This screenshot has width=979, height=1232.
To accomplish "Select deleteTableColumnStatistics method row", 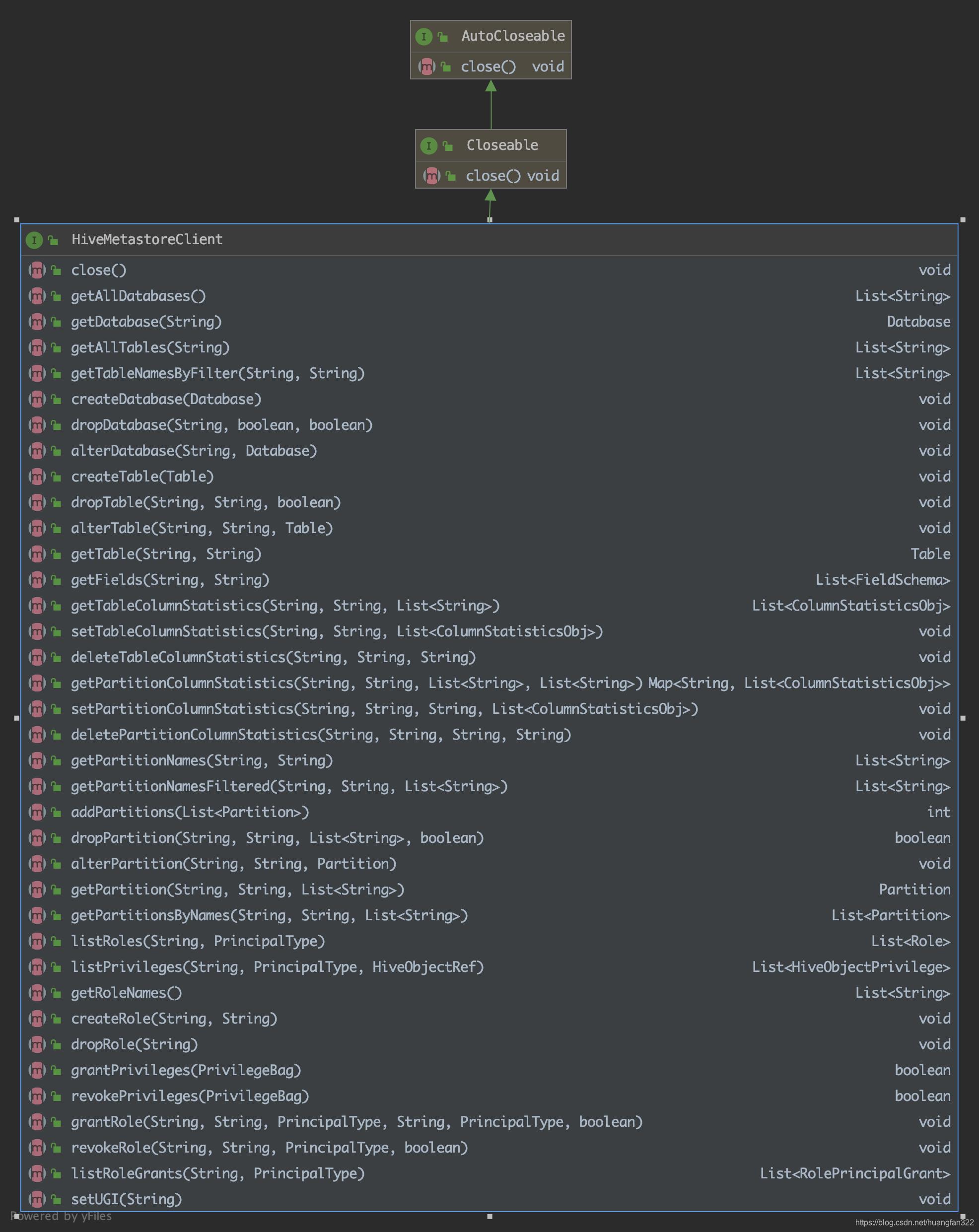I will (489, 657).
